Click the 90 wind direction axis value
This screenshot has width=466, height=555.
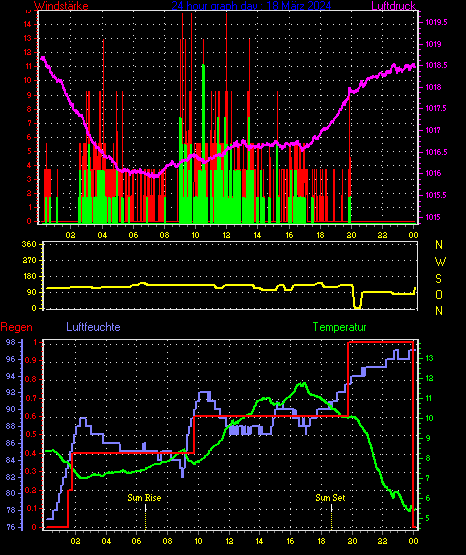coord(32,292)
